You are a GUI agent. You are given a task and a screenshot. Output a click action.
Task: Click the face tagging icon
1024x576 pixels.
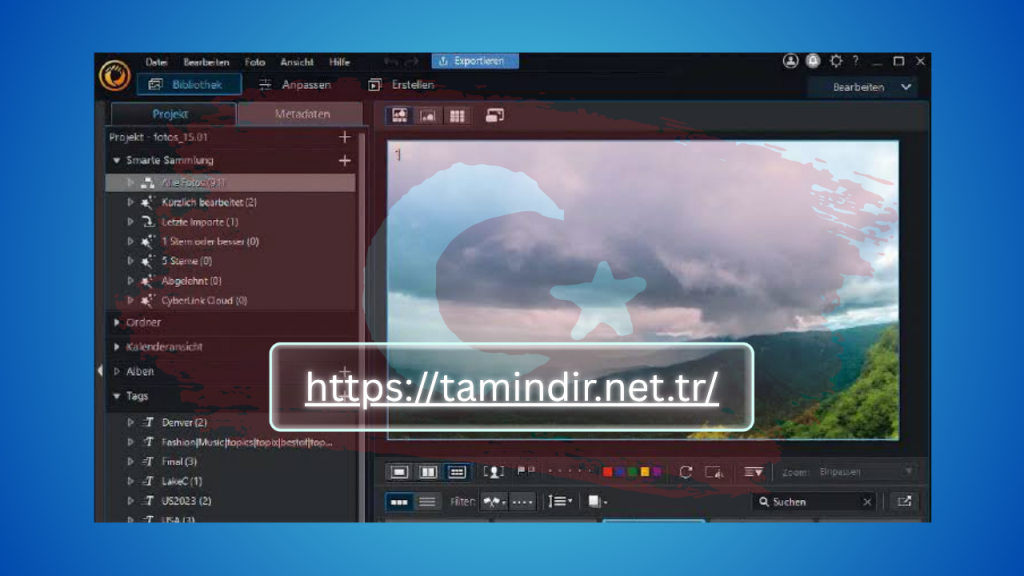(493, 472)
